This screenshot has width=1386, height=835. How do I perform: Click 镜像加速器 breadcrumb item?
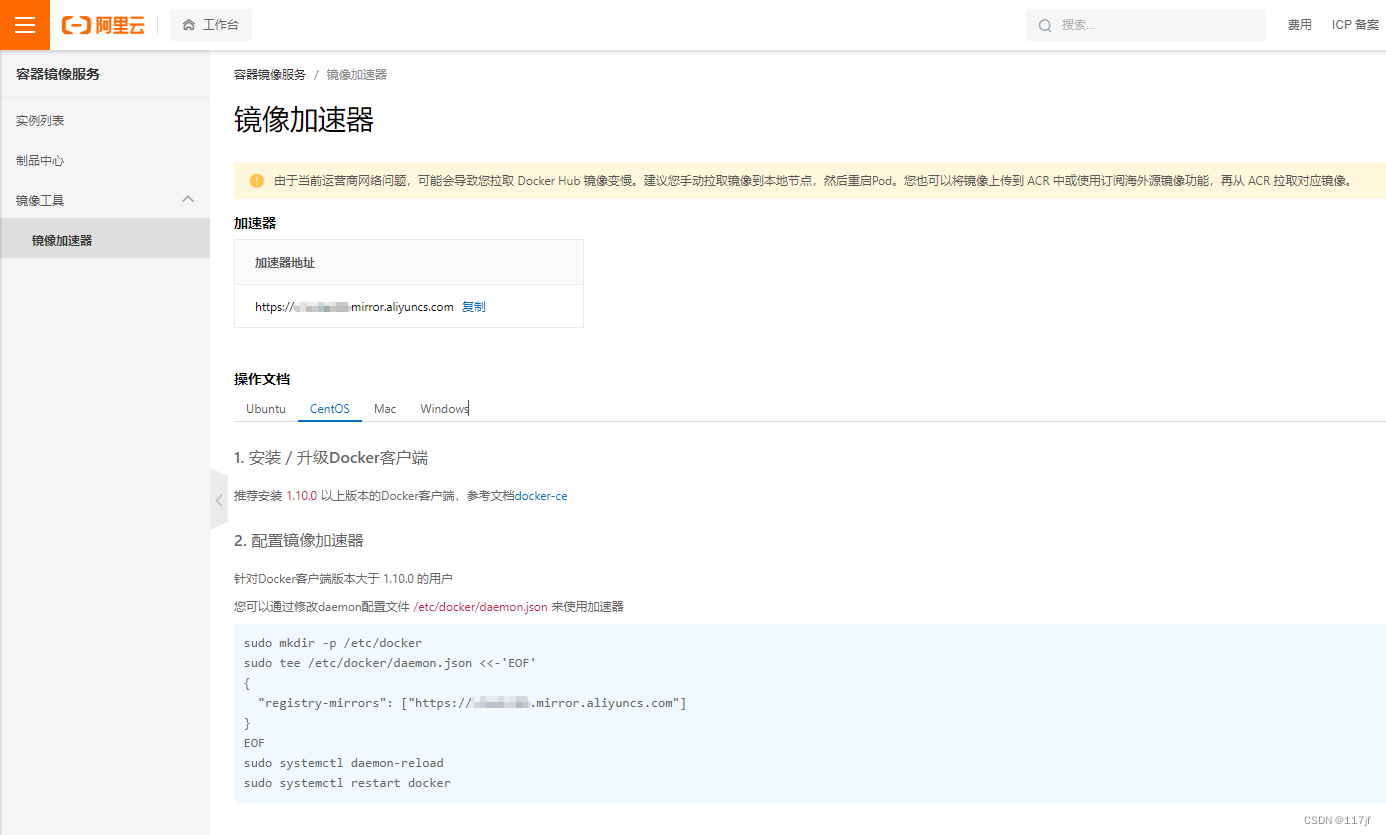(x=357, y=75)
